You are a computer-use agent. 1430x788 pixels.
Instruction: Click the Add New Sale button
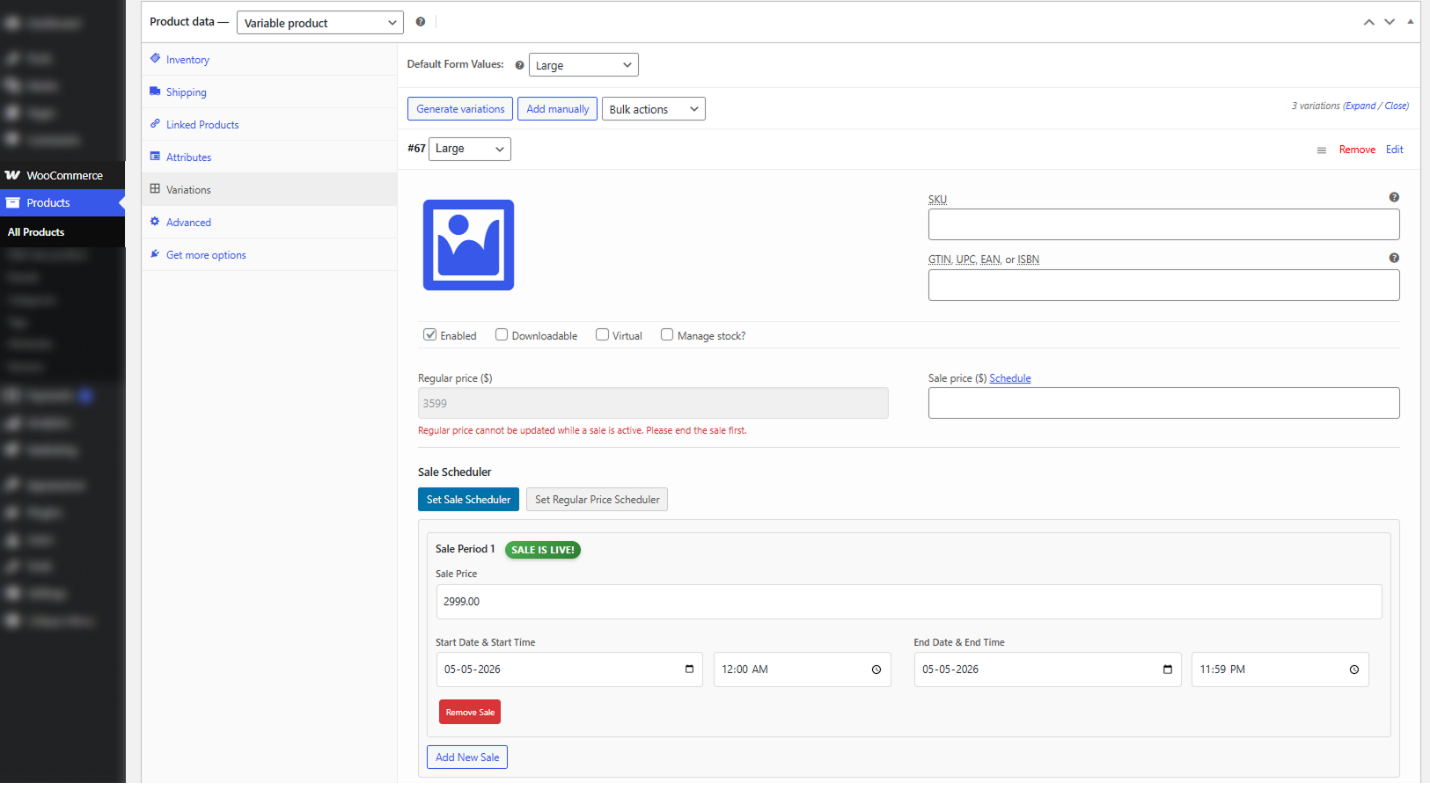(467, 757)
